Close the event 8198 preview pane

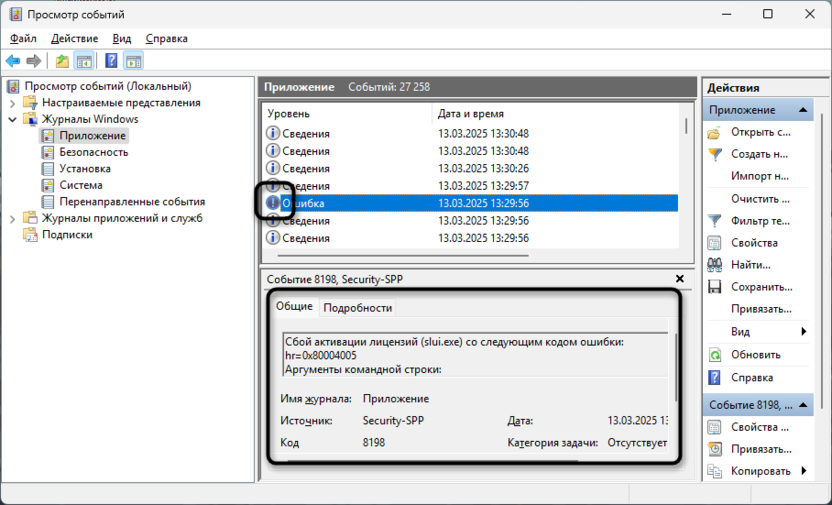tap(680, 279)
